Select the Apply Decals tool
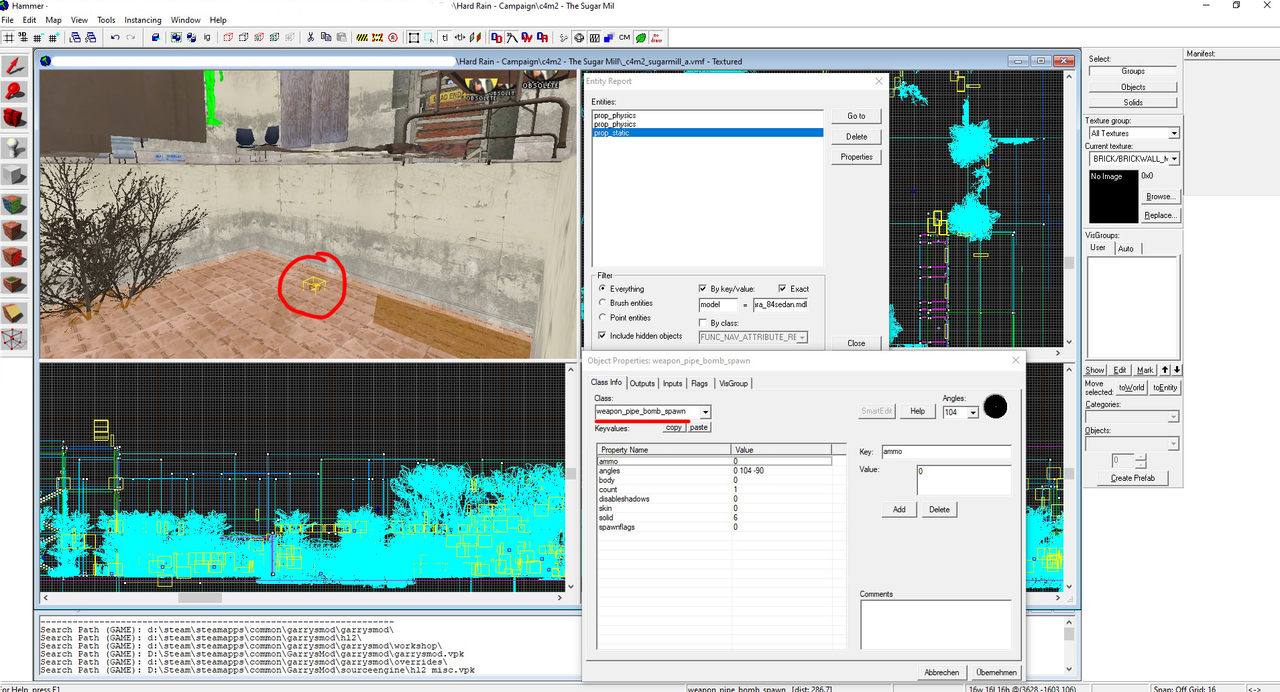 coord(16,257)
